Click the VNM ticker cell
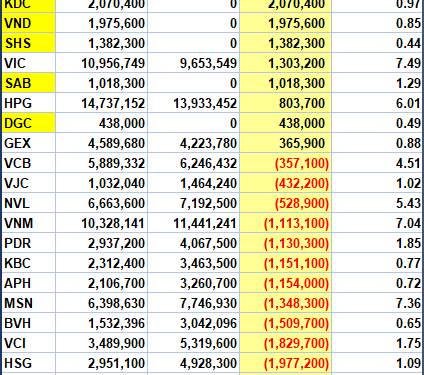 29,223
